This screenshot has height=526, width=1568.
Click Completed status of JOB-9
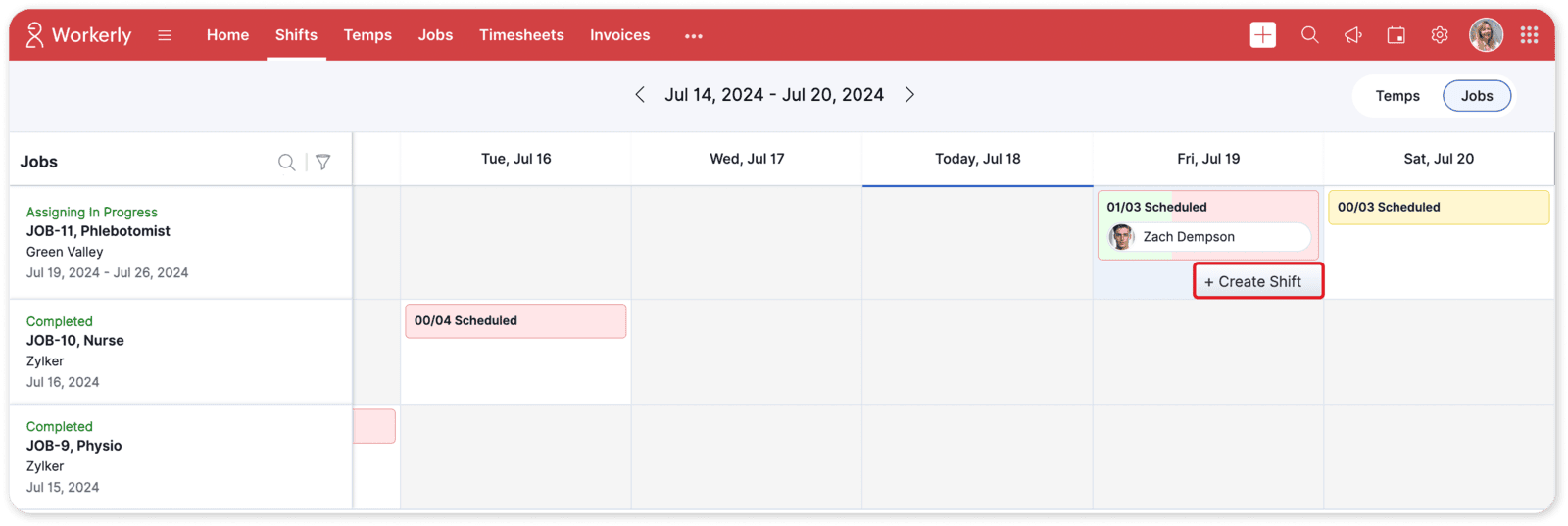click(60, 427)
